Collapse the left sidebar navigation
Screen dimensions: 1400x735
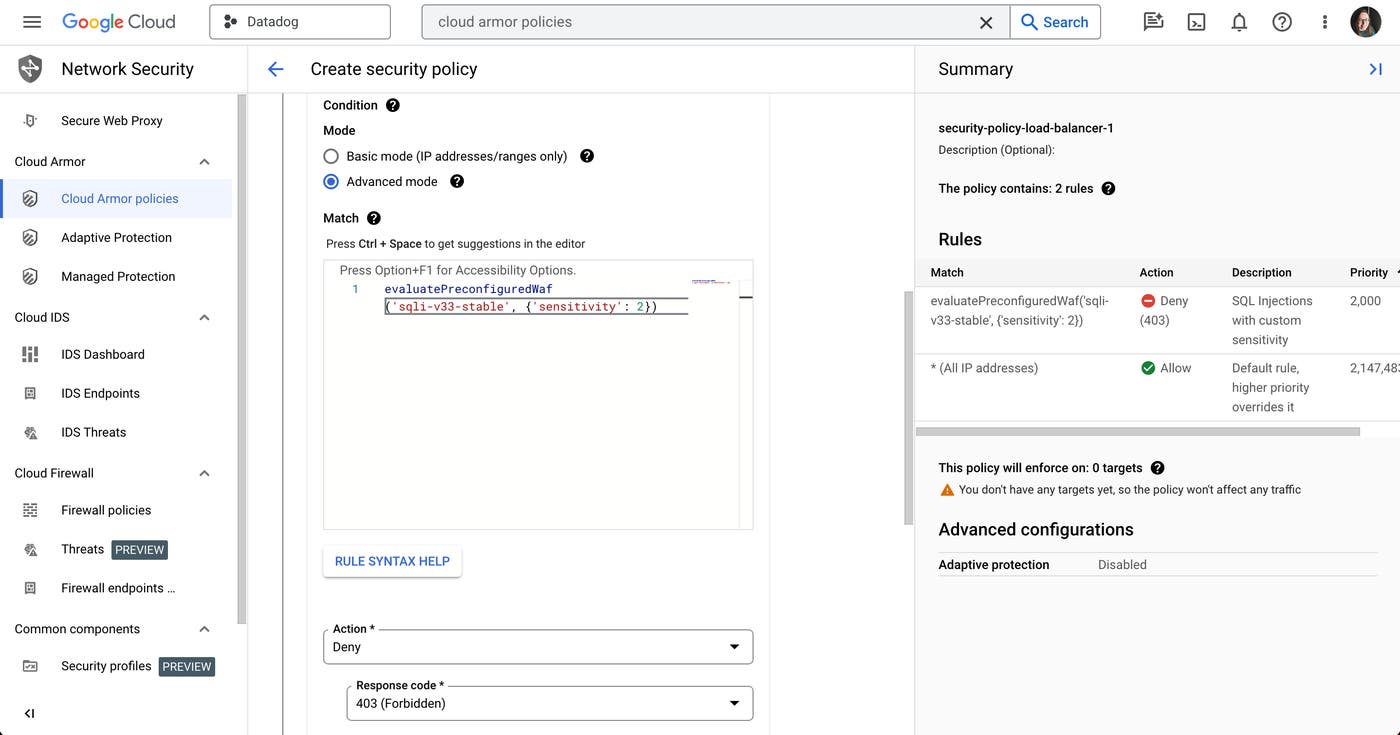point(29,713)
